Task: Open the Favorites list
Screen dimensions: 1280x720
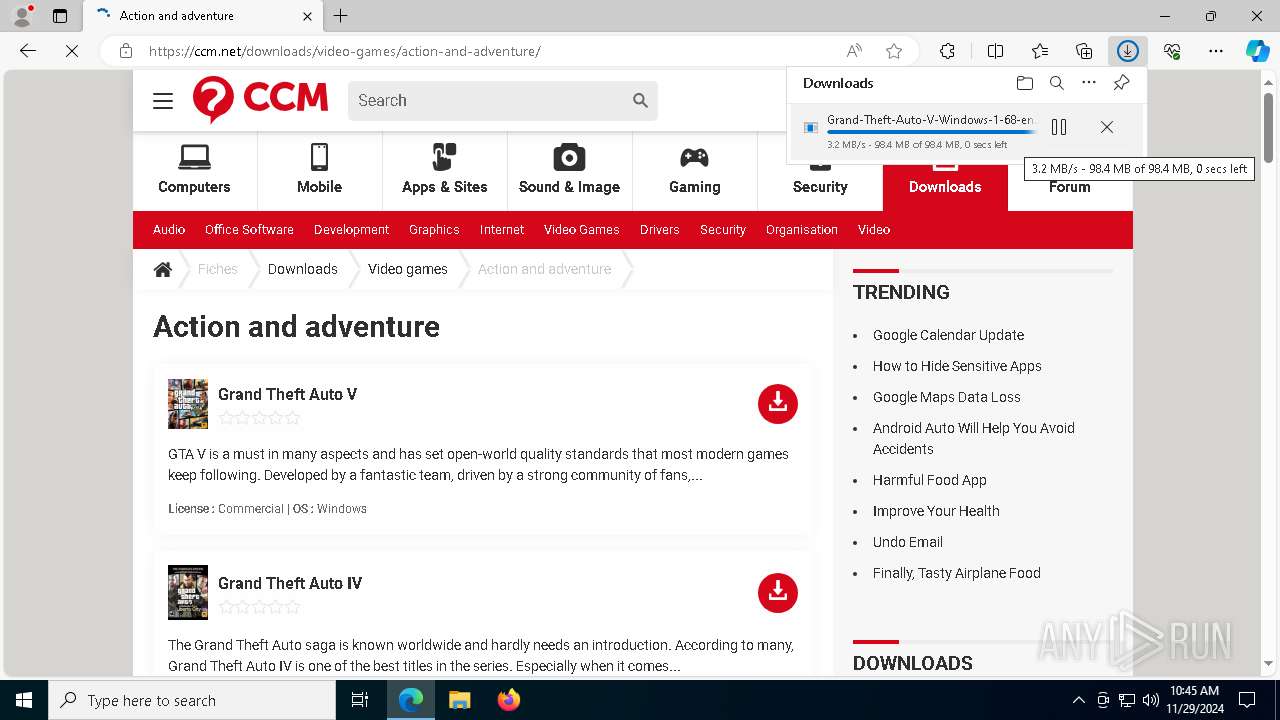Action: click(1040, 51)
